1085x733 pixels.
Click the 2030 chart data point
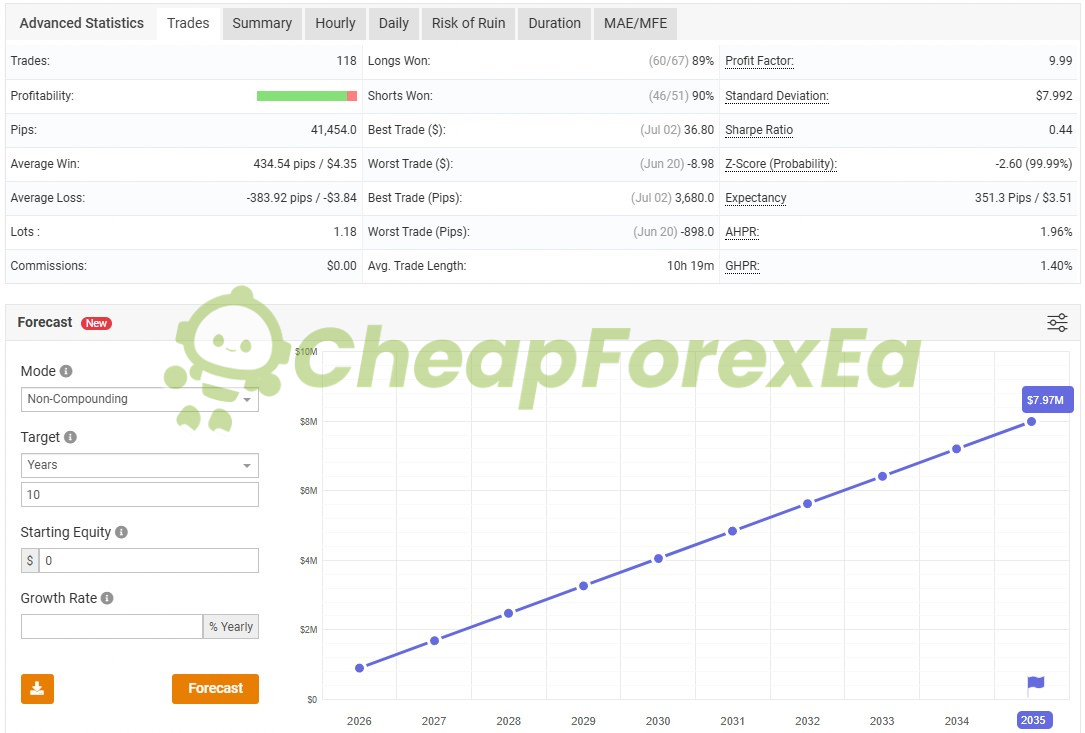658,559
